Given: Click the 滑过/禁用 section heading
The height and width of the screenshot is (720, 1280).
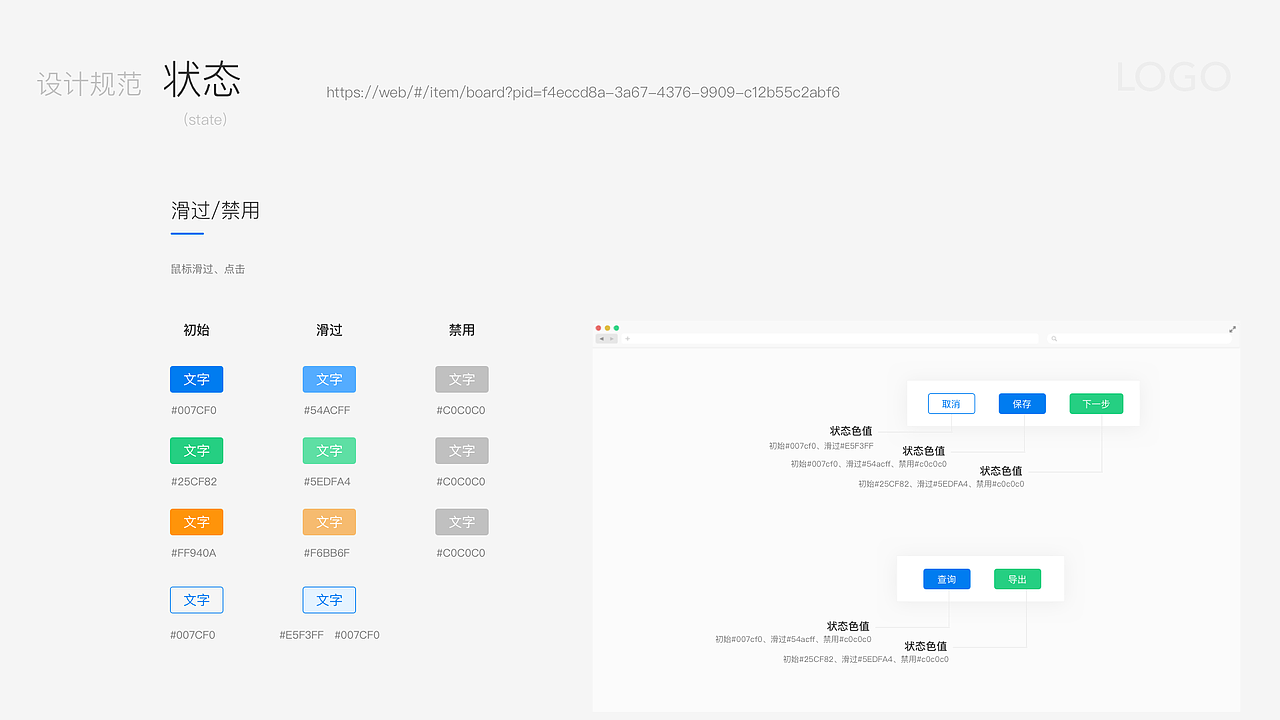Looking at the screenshot, I should pos(215,210).
